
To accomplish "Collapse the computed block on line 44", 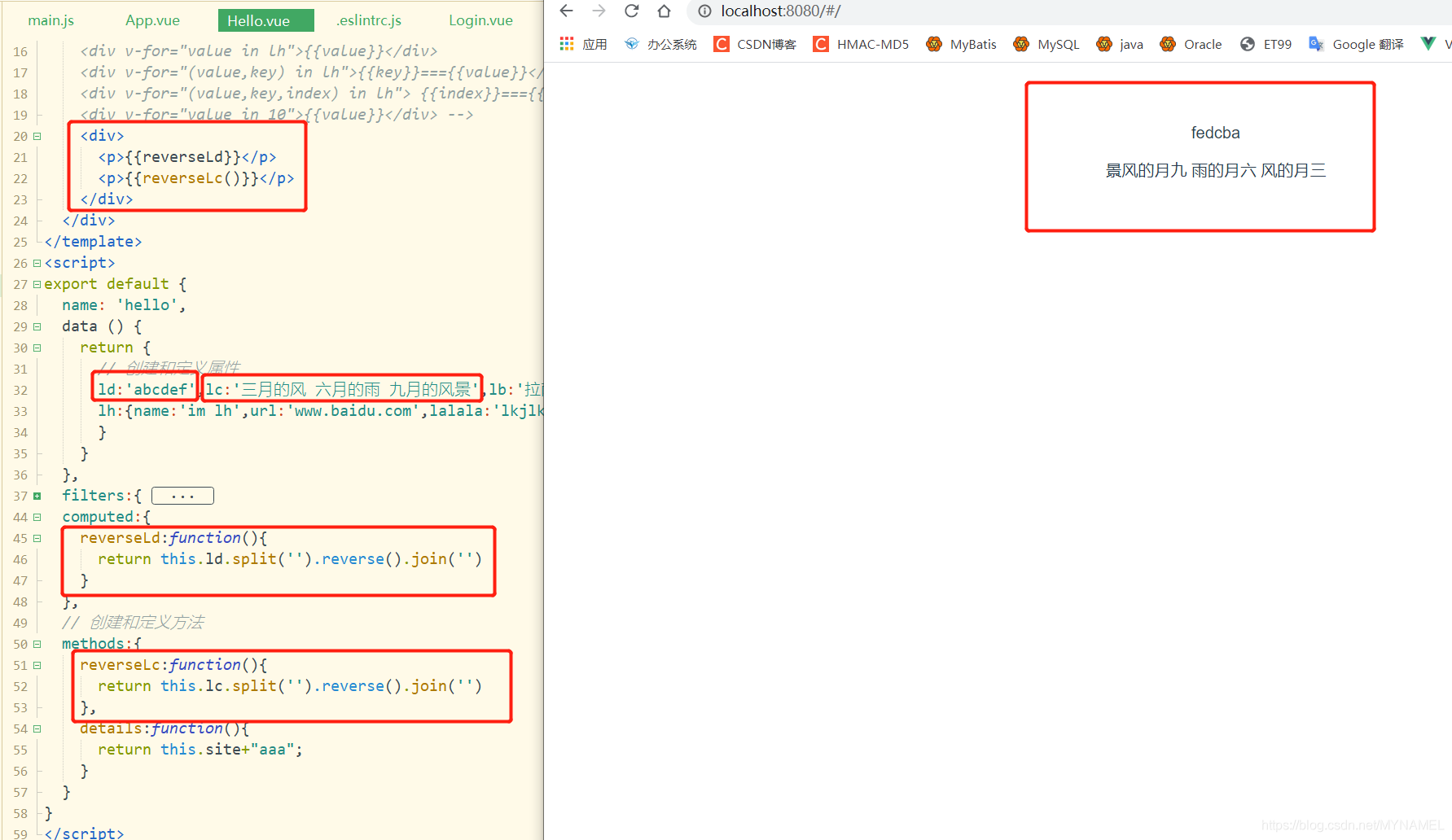I will pos(37,517).
